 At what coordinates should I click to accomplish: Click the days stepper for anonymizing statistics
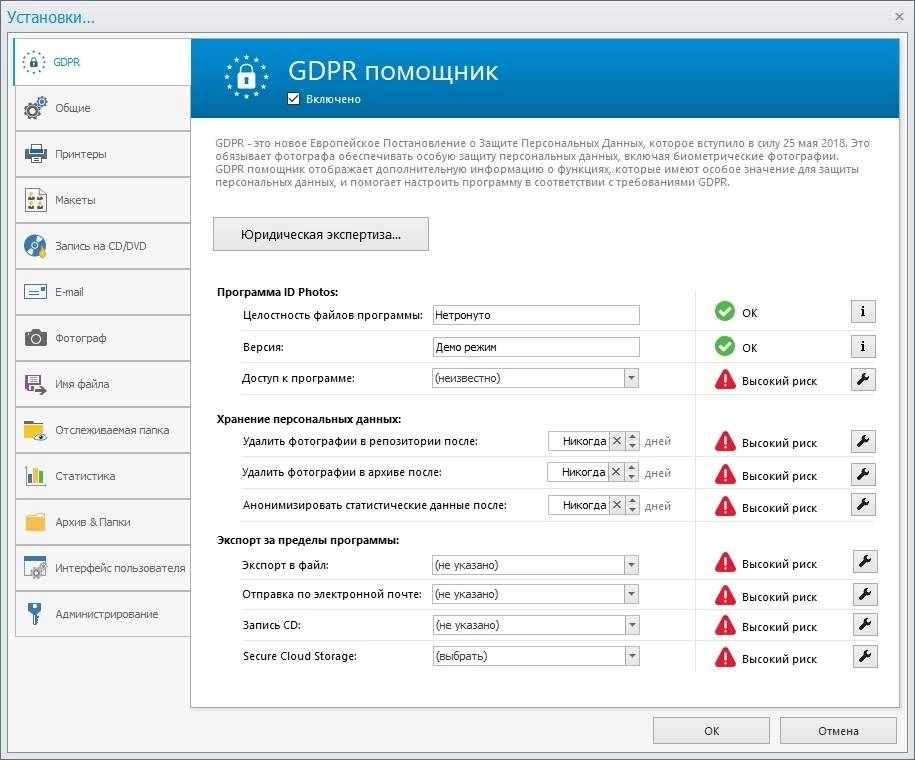click(633, 505)
